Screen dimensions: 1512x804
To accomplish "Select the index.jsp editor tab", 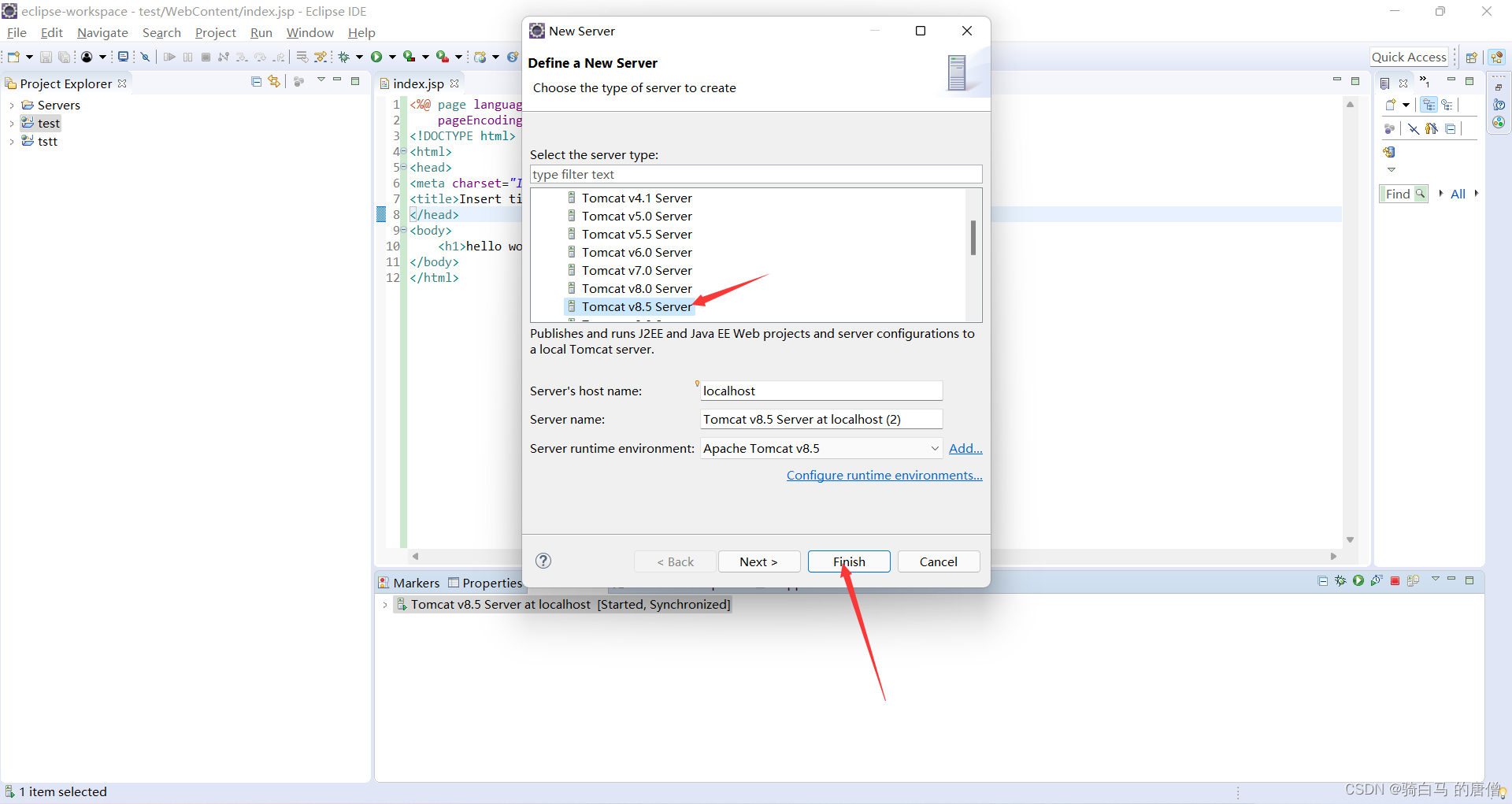I will click(x=418, y=83).
